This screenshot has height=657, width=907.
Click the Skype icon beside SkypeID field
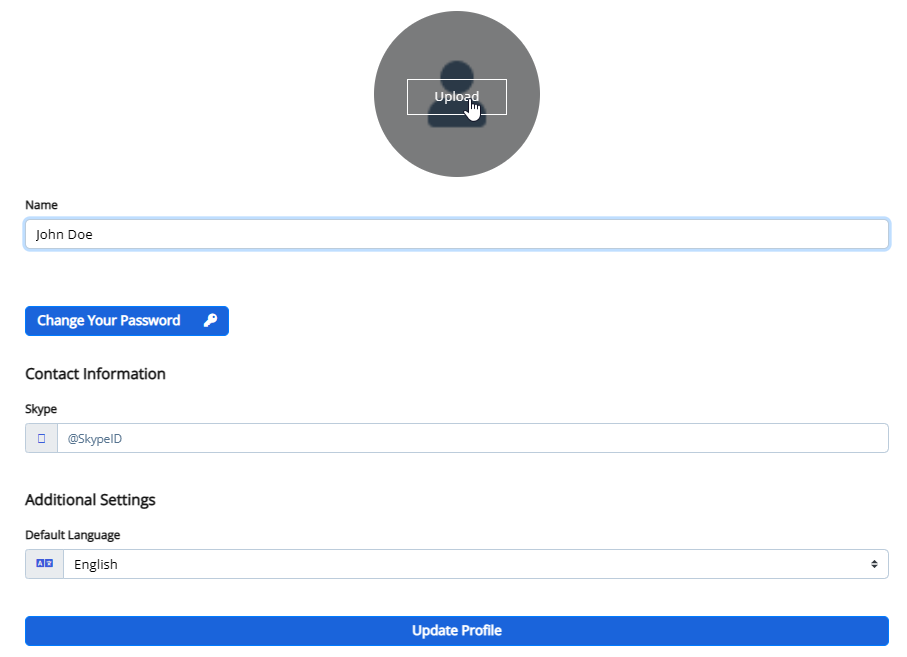click(41, 438)
